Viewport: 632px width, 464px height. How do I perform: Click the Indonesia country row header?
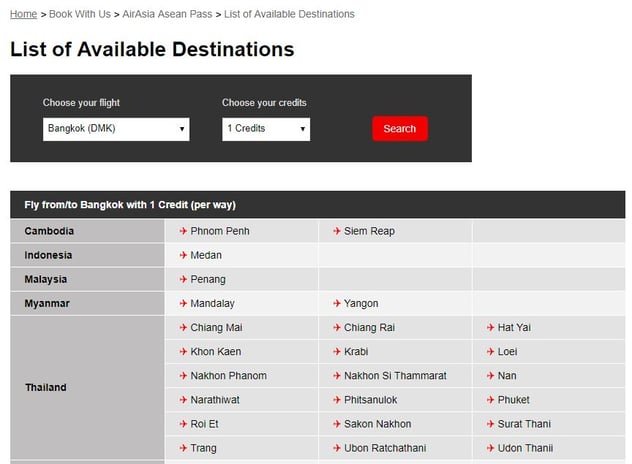click(87, 255)
